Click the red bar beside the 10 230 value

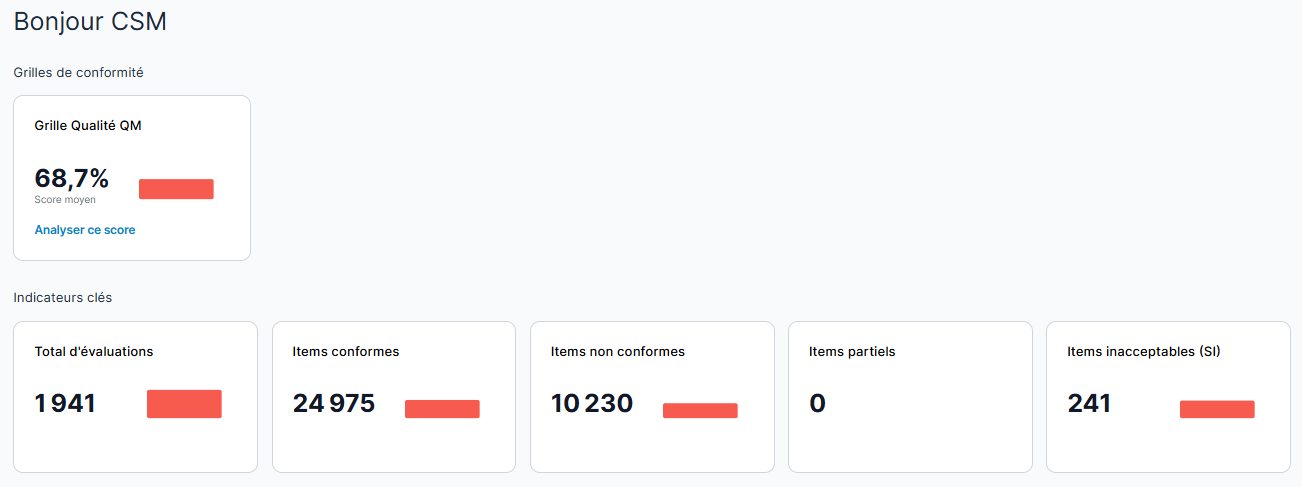pyautogui.click(x=700, y=410)
